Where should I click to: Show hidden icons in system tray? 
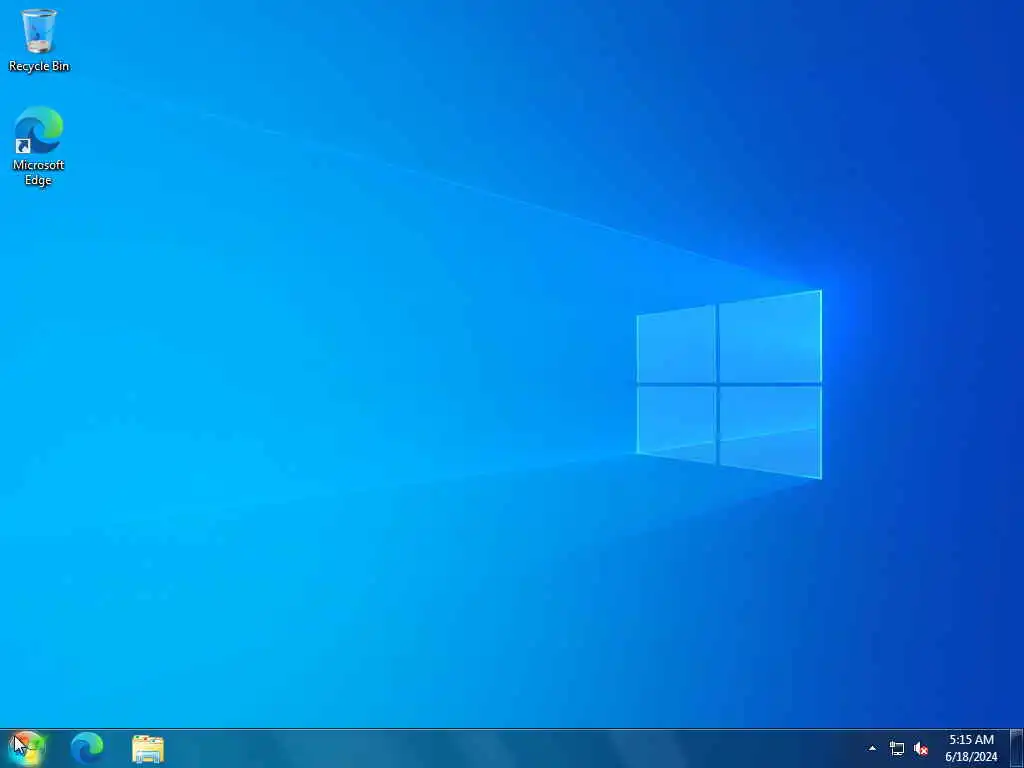point(871,748)
